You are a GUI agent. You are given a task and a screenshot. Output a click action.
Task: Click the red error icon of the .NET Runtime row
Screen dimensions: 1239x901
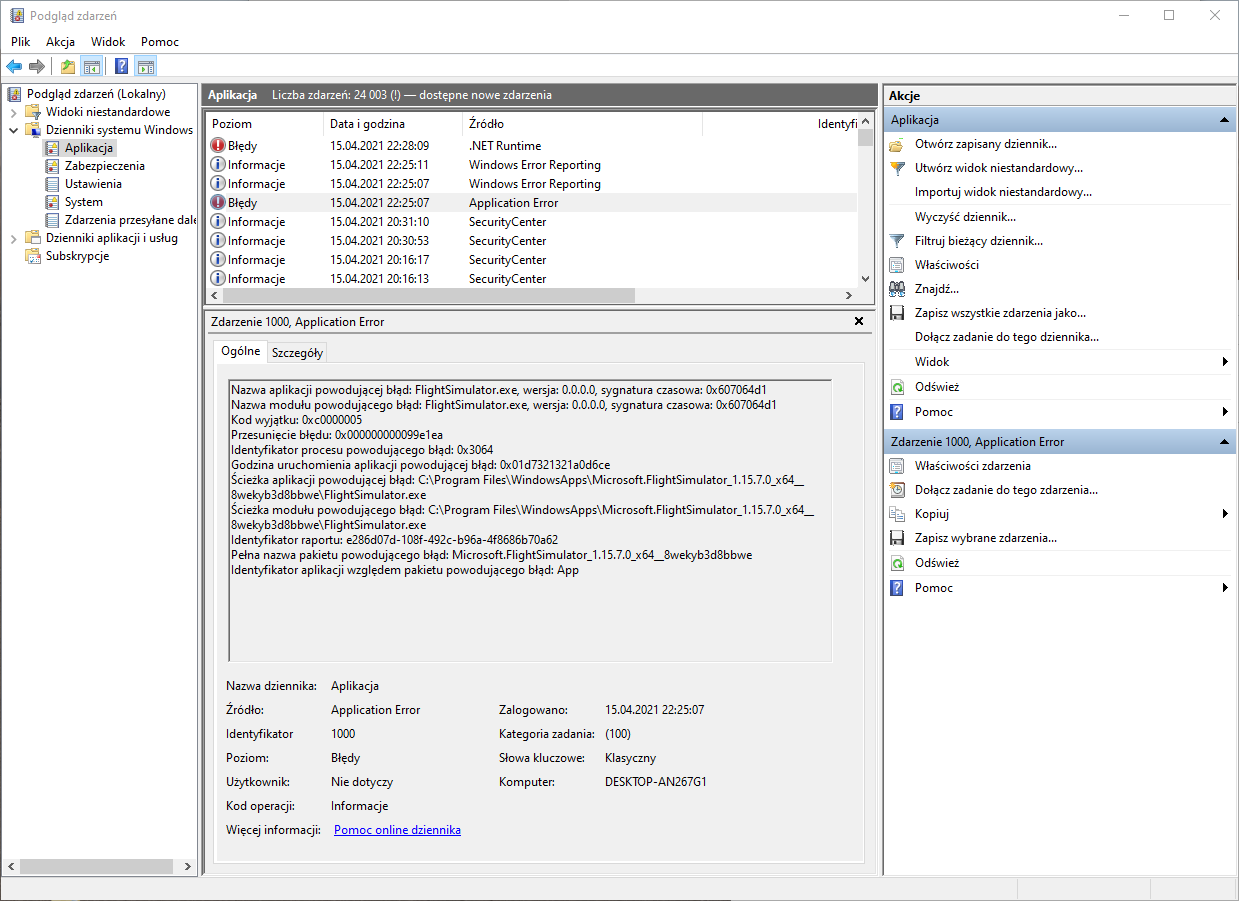tap(218, 146)
